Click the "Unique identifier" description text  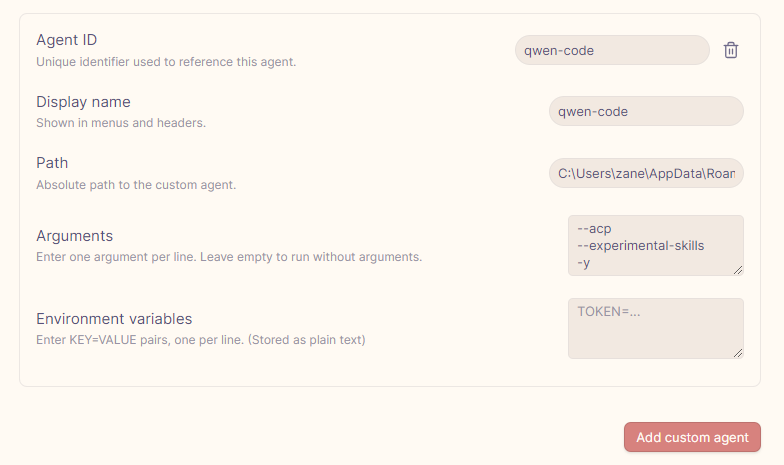[166, 61]
